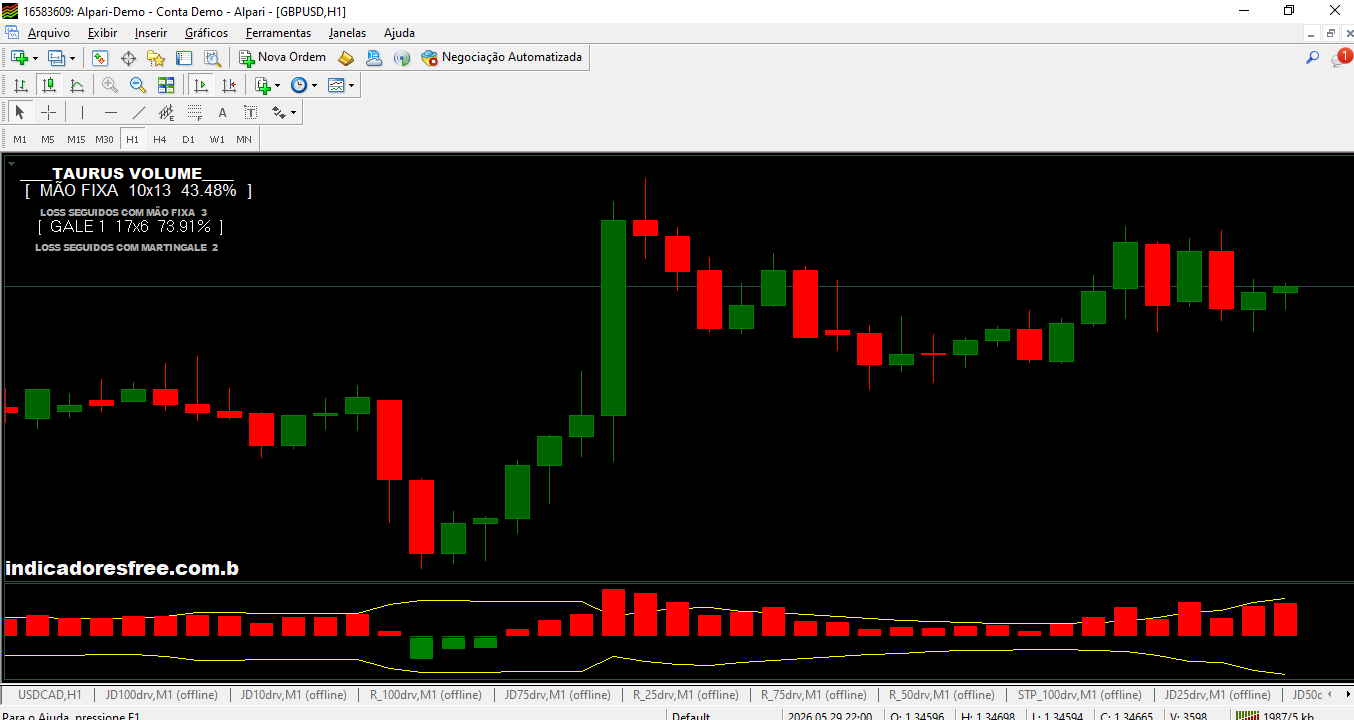Select the Fibonacci Retracement tool
This screenshot has width=1354, height=720.
[x=195, y=113]
